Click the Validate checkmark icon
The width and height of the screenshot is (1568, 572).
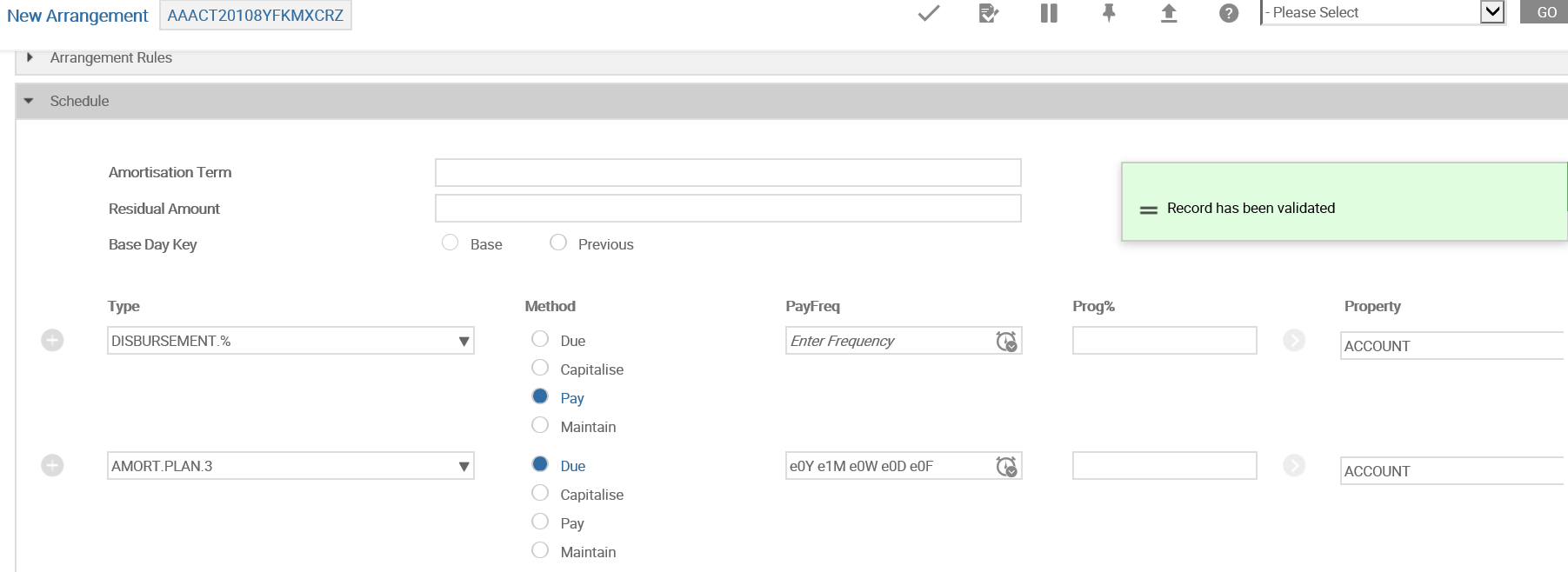click(x=929, y=13)
